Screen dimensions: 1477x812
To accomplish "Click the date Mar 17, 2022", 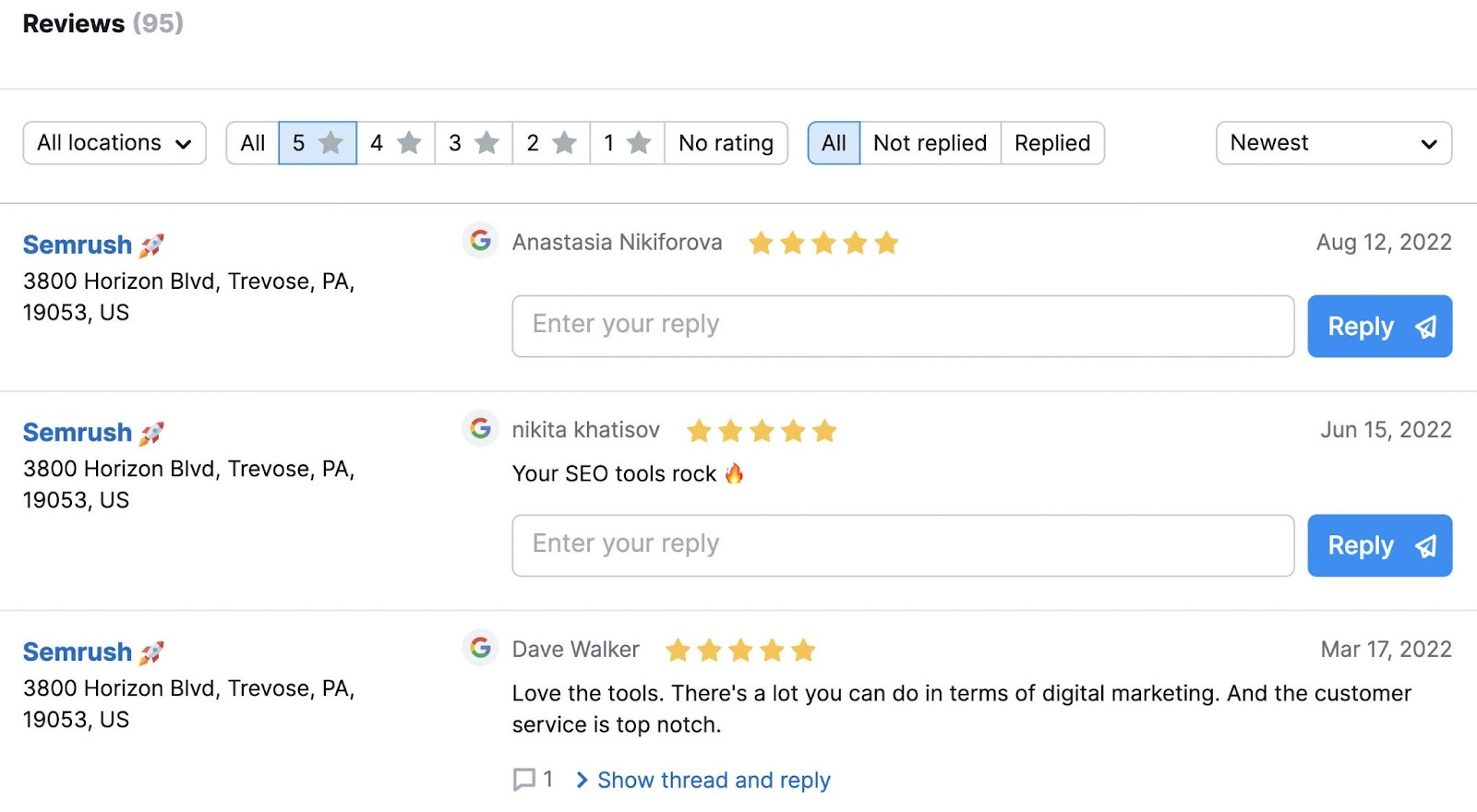I will (1386, 650).
